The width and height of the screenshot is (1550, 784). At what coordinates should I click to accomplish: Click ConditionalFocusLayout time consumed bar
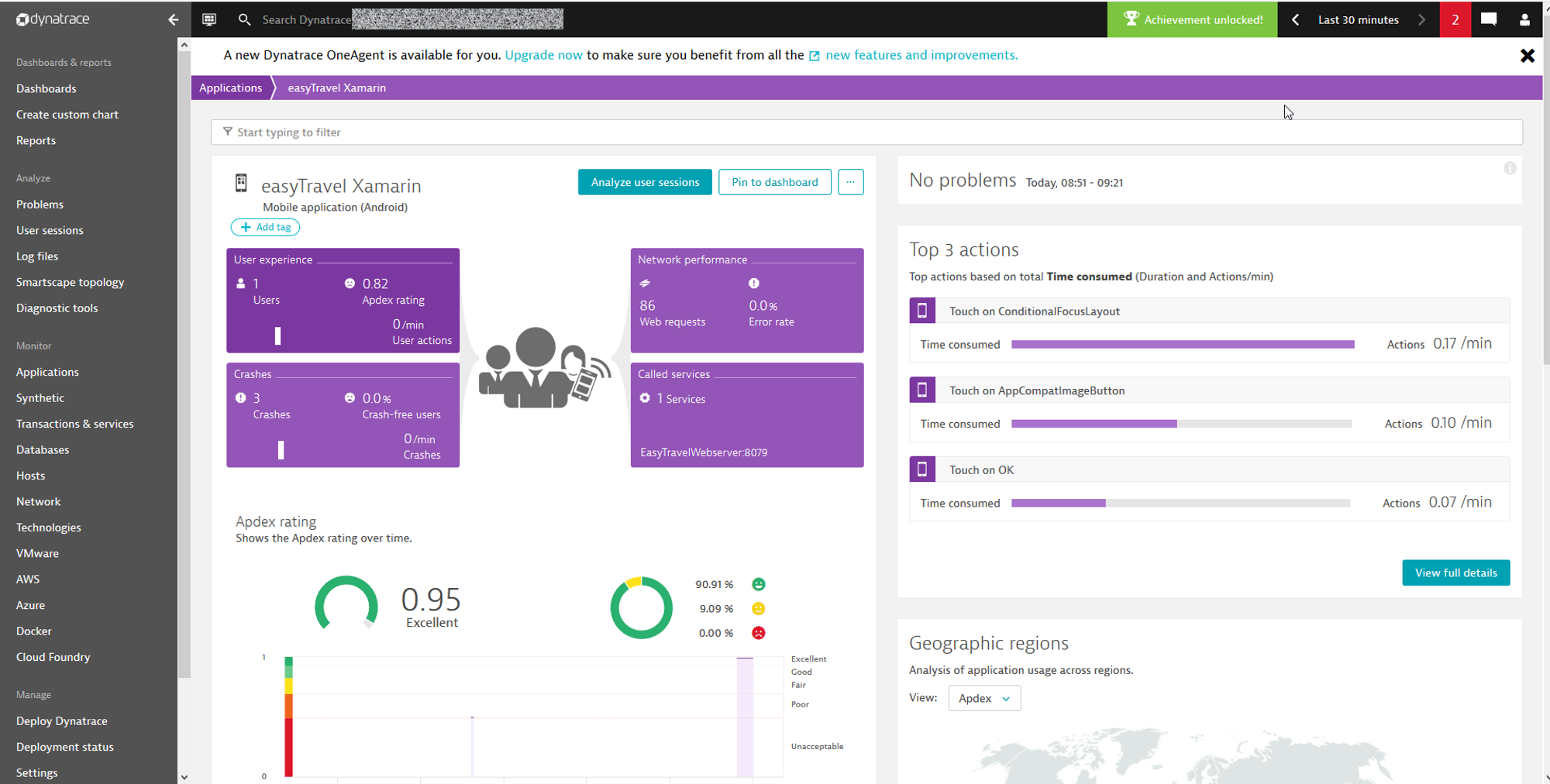click(1183, 345)
